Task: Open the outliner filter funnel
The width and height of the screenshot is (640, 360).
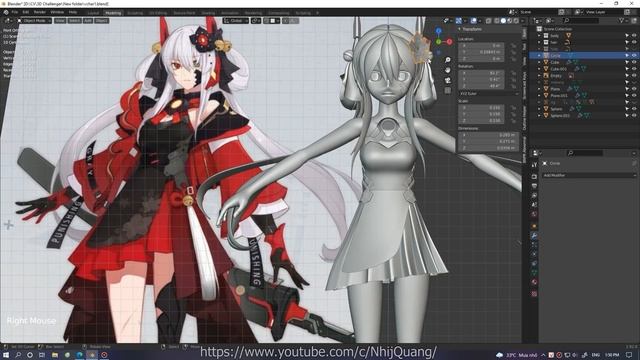Action: coord(622,20)
